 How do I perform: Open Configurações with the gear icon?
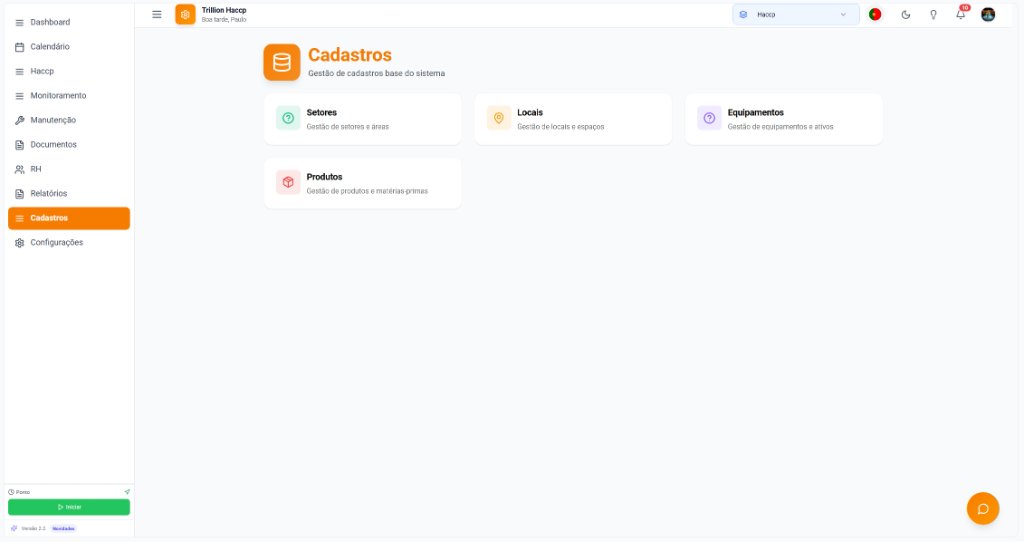[69, 243]
